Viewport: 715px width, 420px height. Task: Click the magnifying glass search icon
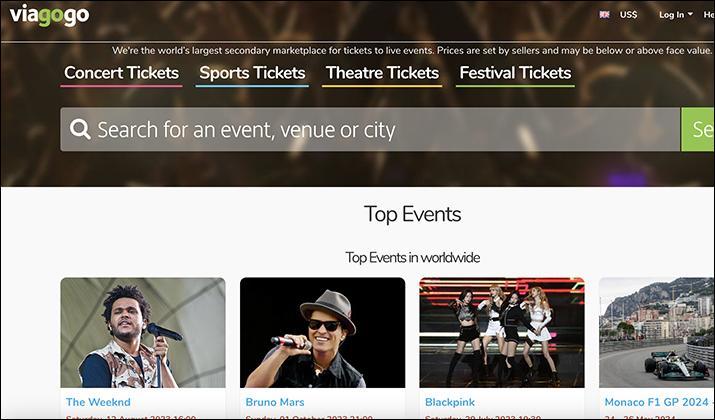[x=80, y=130]
